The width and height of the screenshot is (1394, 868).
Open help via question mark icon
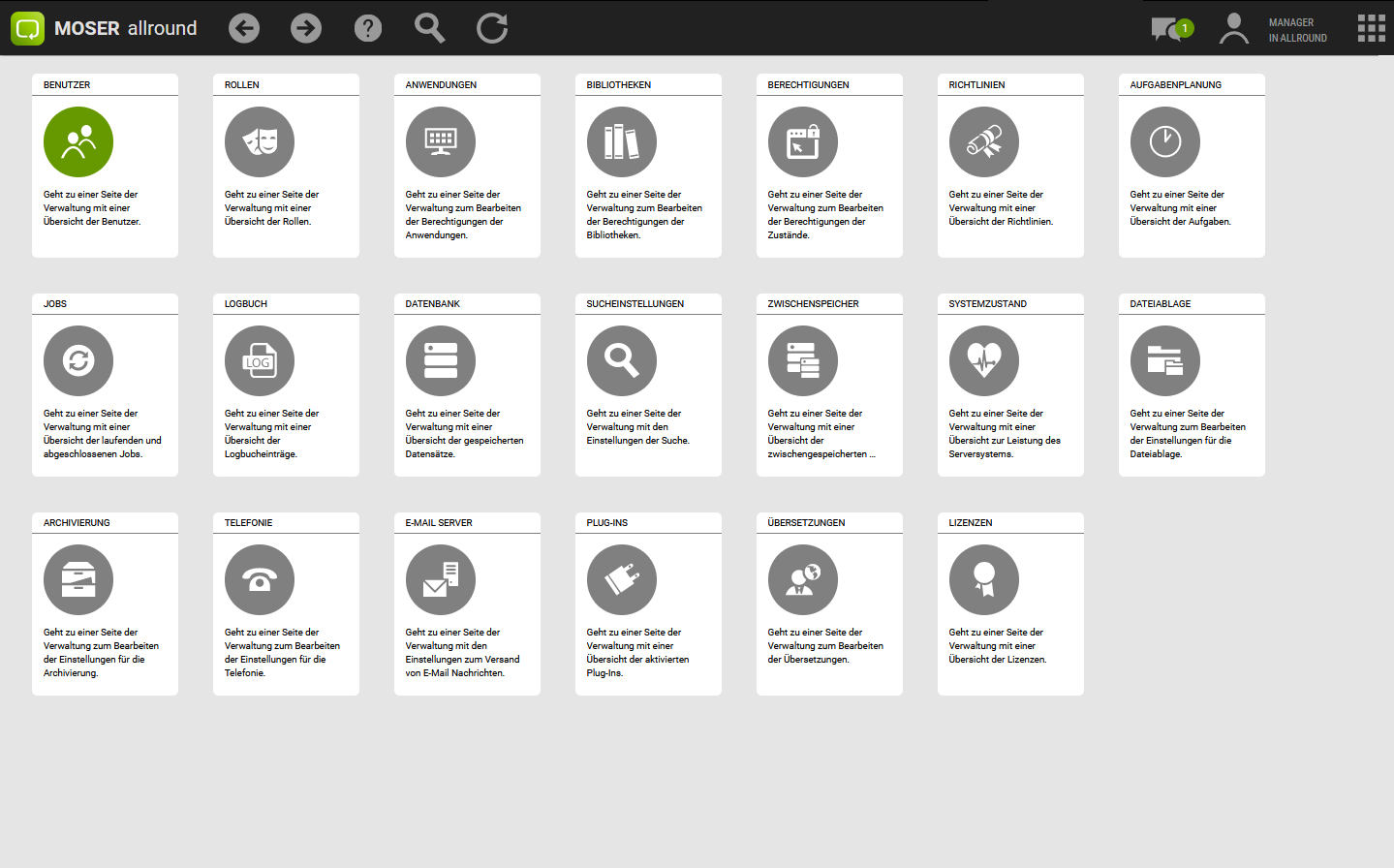point(368,28)
